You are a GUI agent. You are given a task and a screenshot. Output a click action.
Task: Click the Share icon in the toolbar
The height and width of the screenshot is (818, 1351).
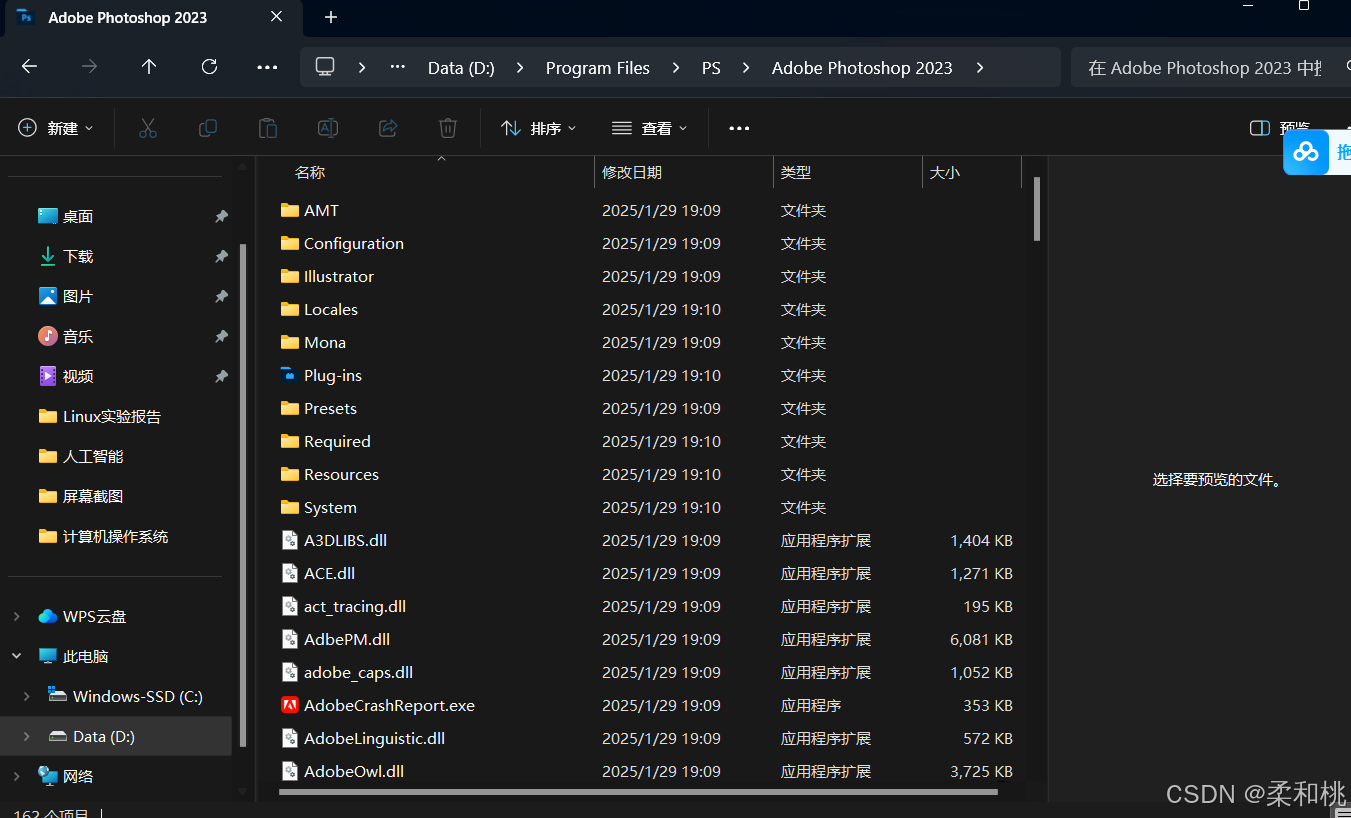tap(388, 128)
